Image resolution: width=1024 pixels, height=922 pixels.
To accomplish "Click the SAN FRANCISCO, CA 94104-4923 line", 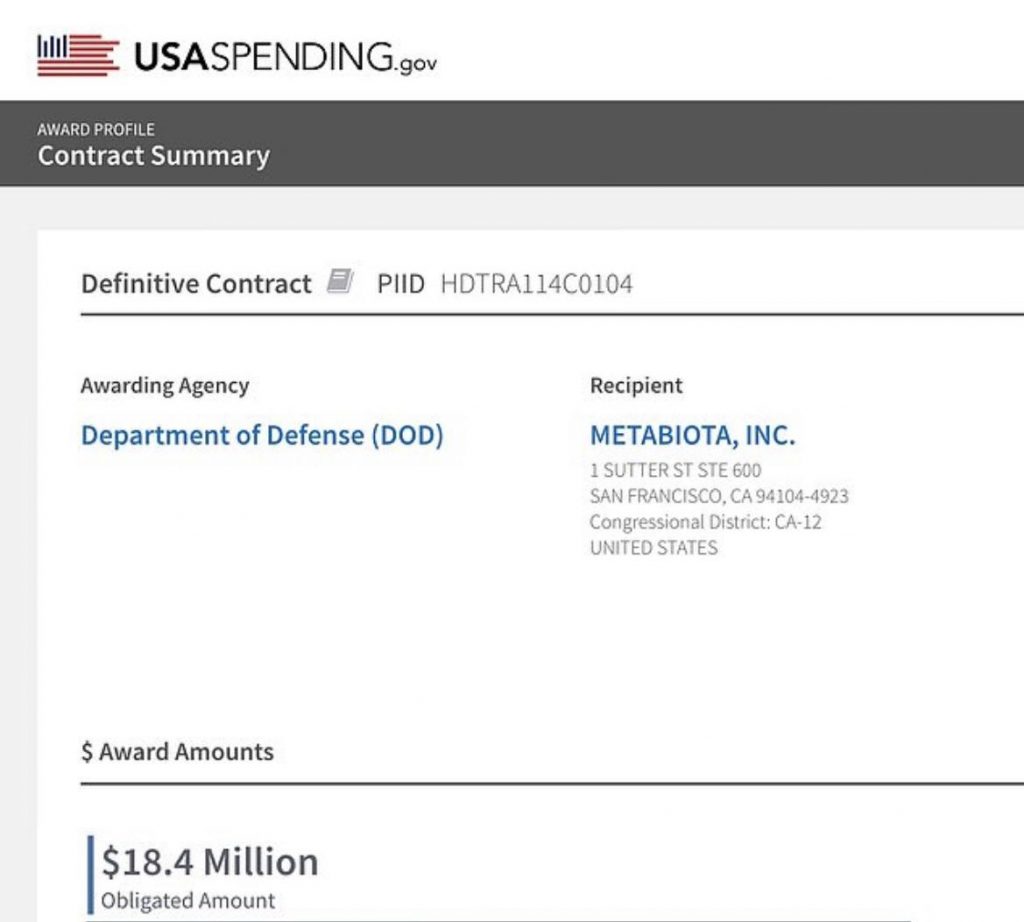I will pyautogui.click(x=719, y=496).
